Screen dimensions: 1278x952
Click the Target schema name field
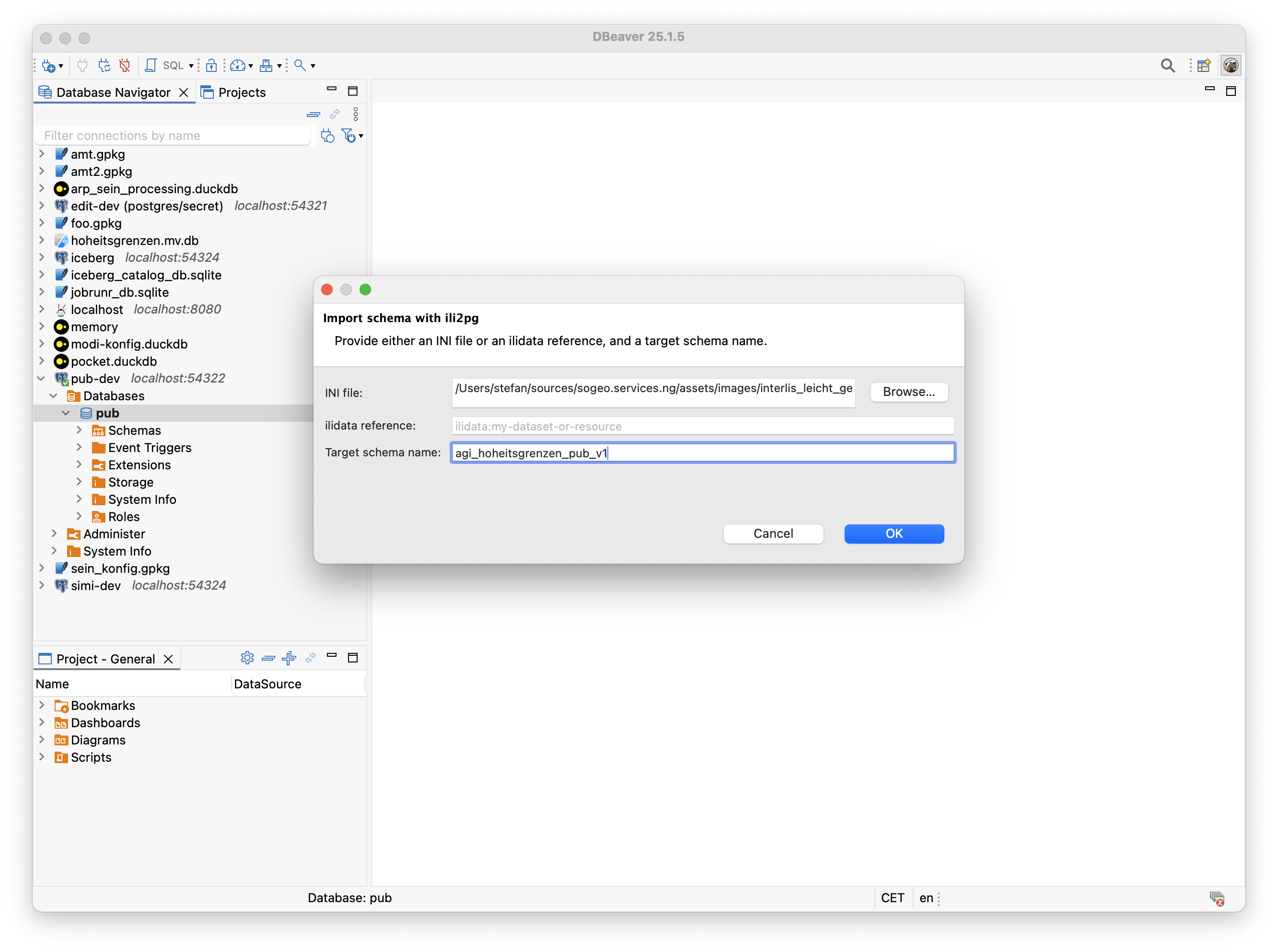pyautogui.click(x=702, y=453)
